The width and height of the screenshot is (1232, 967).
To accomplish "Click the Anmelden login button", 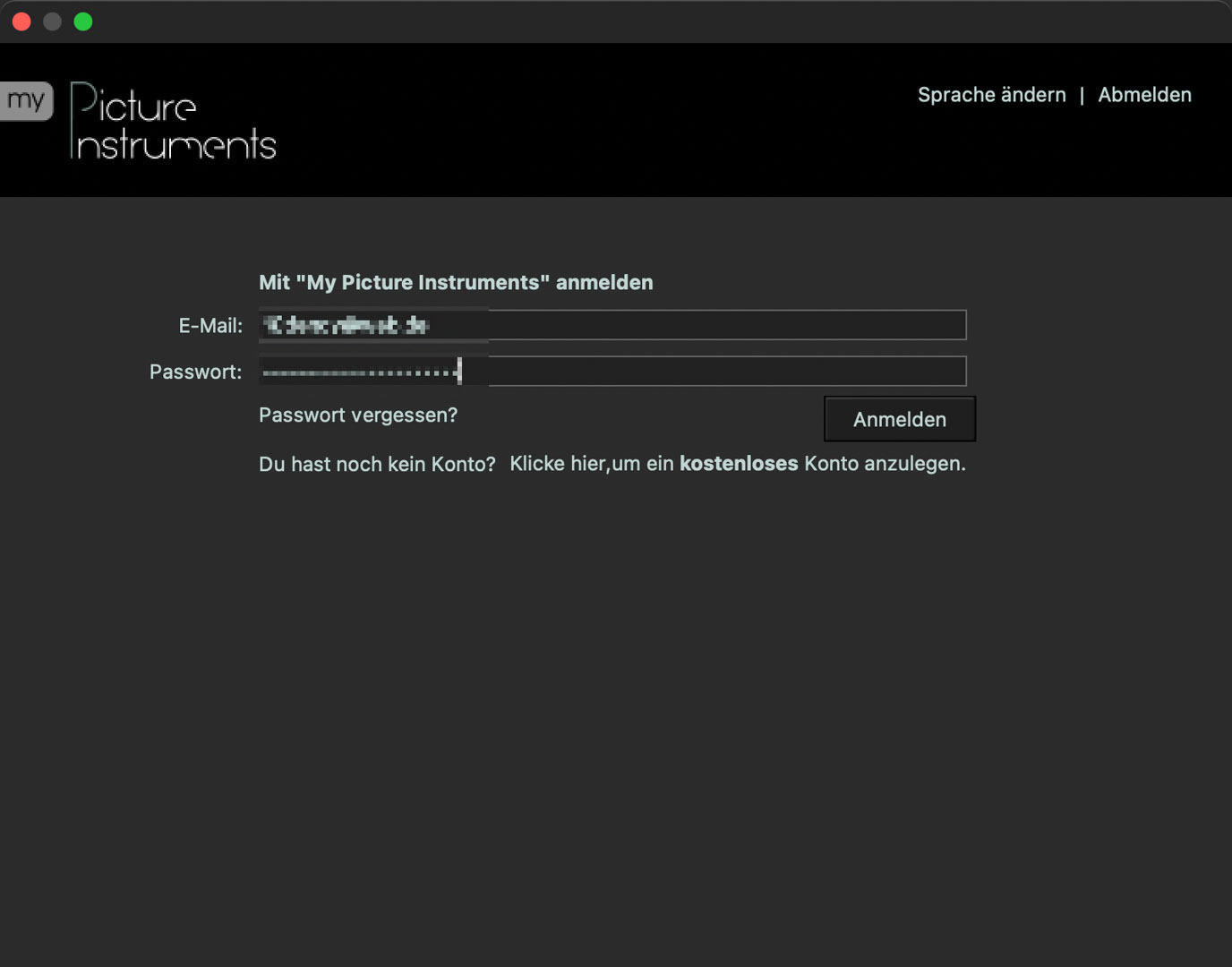I will point(900,419).
